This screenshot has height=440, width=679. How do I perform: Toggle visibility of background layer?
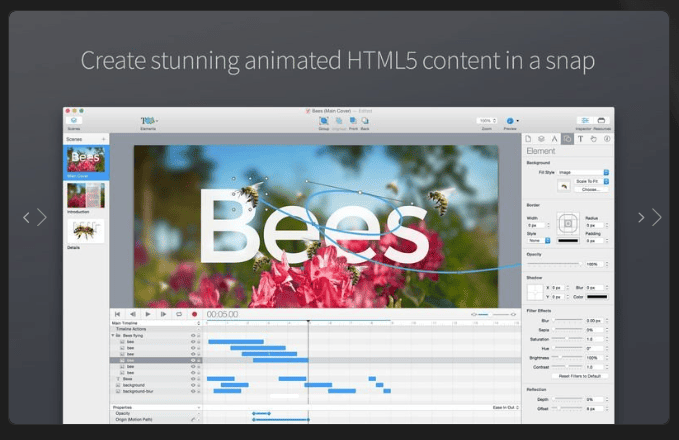coord(193,385)
